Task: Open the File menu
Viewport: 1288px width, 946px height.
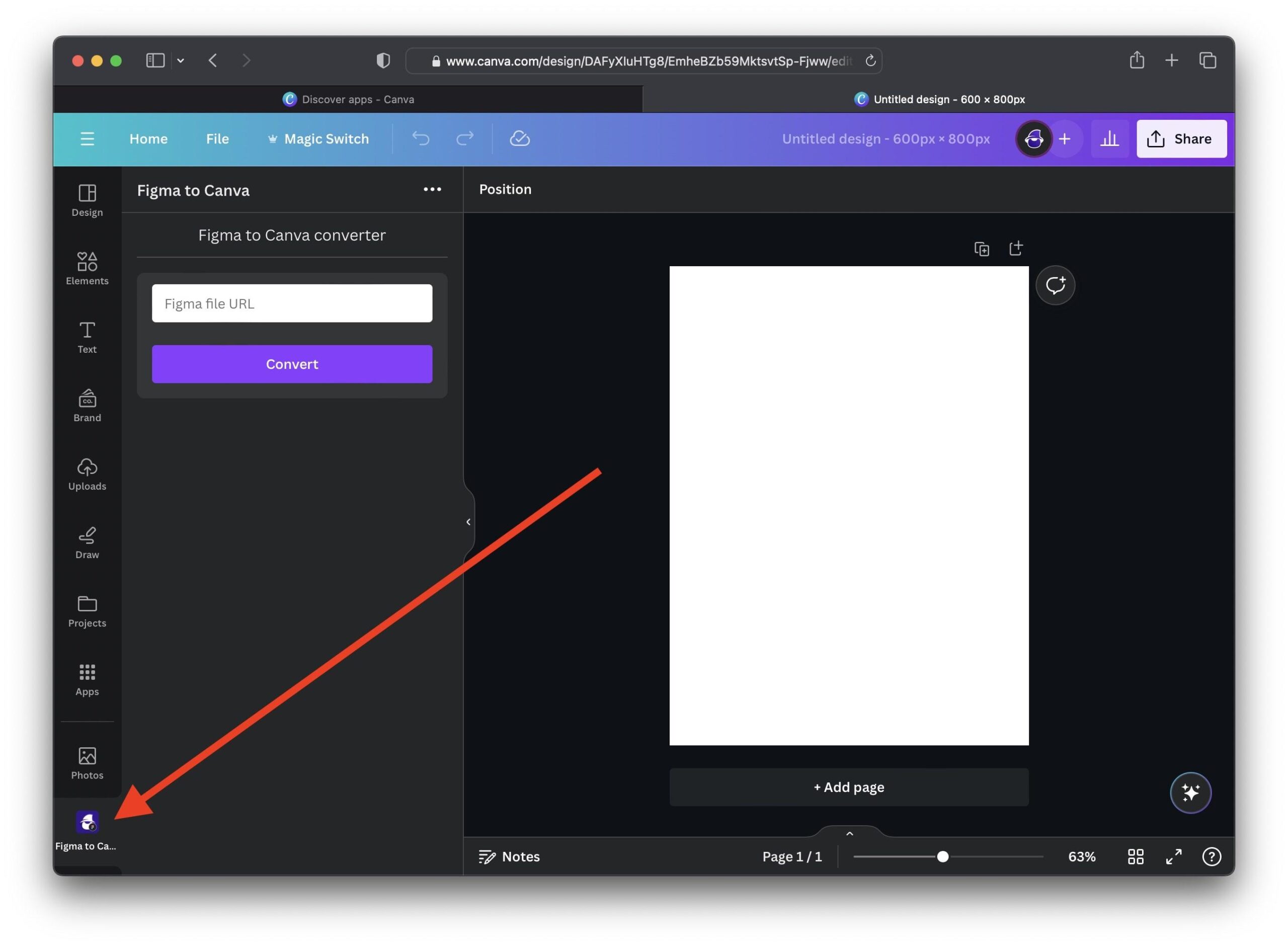Action: coord(217,138)
